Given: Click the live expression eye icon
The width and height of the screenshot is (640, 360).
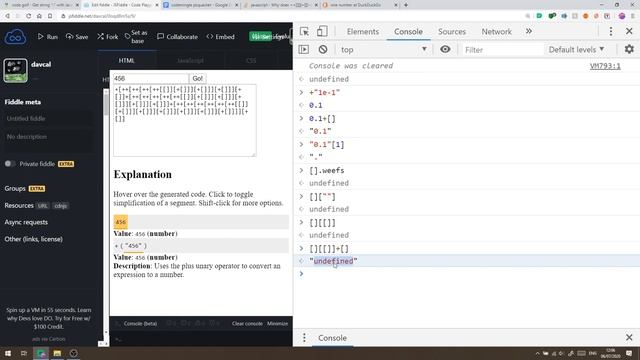Looking at the screenshot, I should point(445,49).
